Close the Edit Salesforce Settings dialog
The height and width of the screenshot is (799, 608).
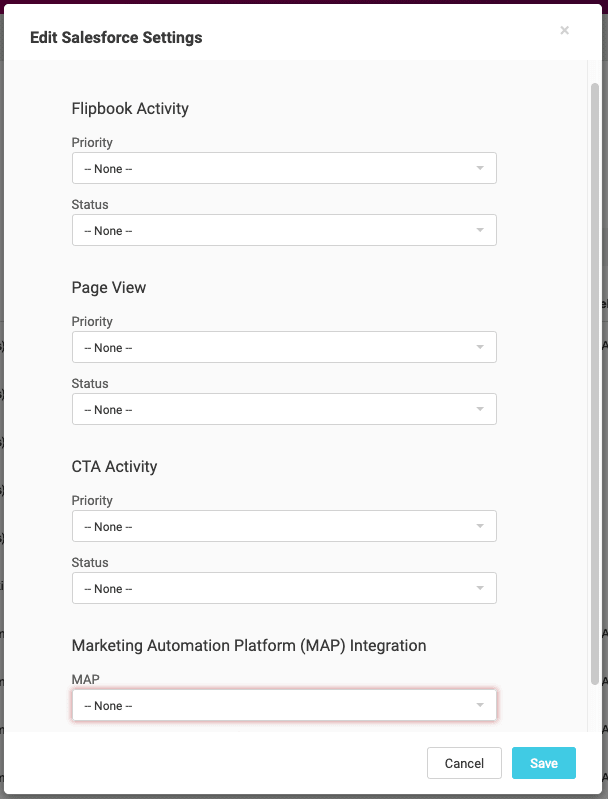(x=564, y=31)
